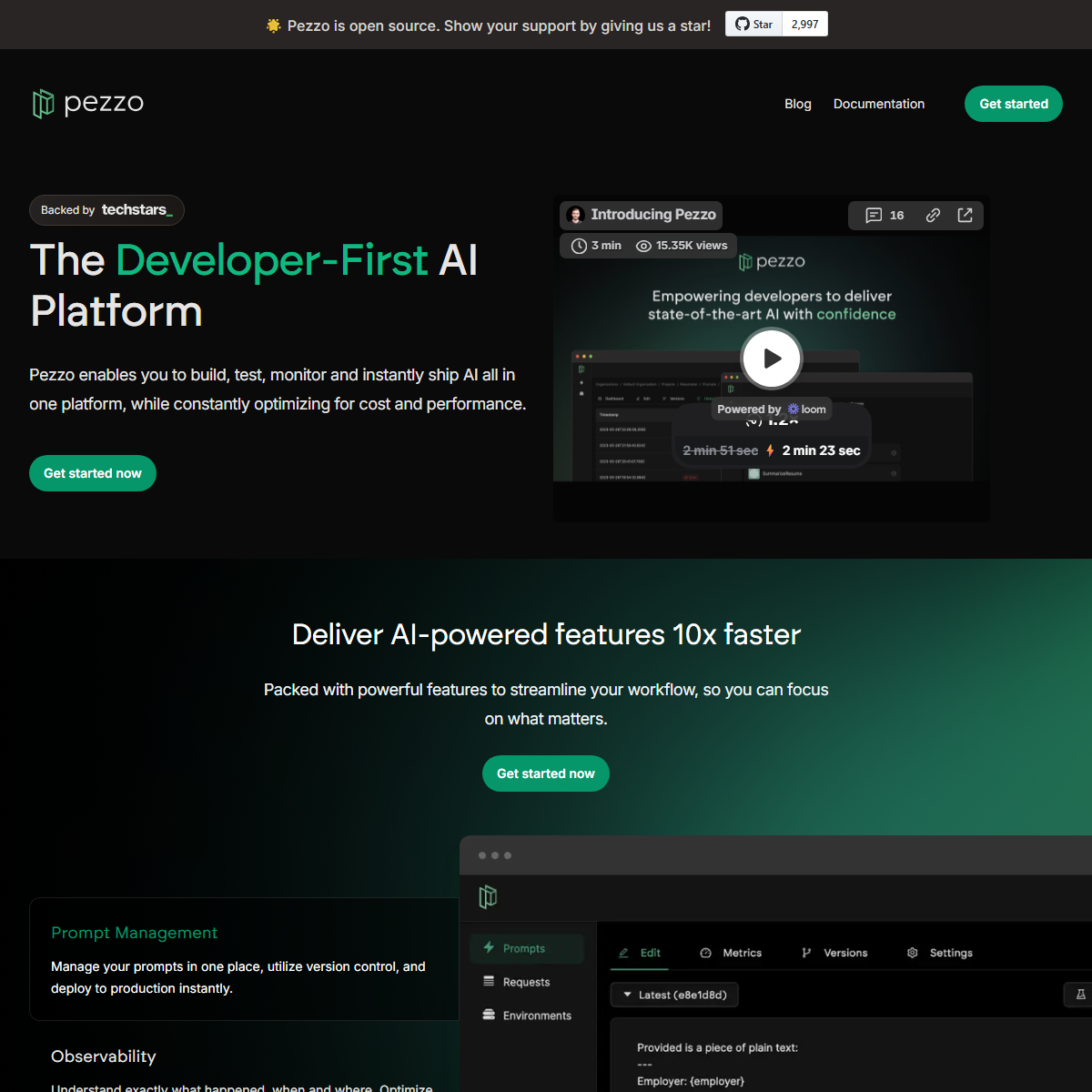Open Requests in the app sidebar
This screenshot has height=1092, width=1092.
(x=527, y=982)
